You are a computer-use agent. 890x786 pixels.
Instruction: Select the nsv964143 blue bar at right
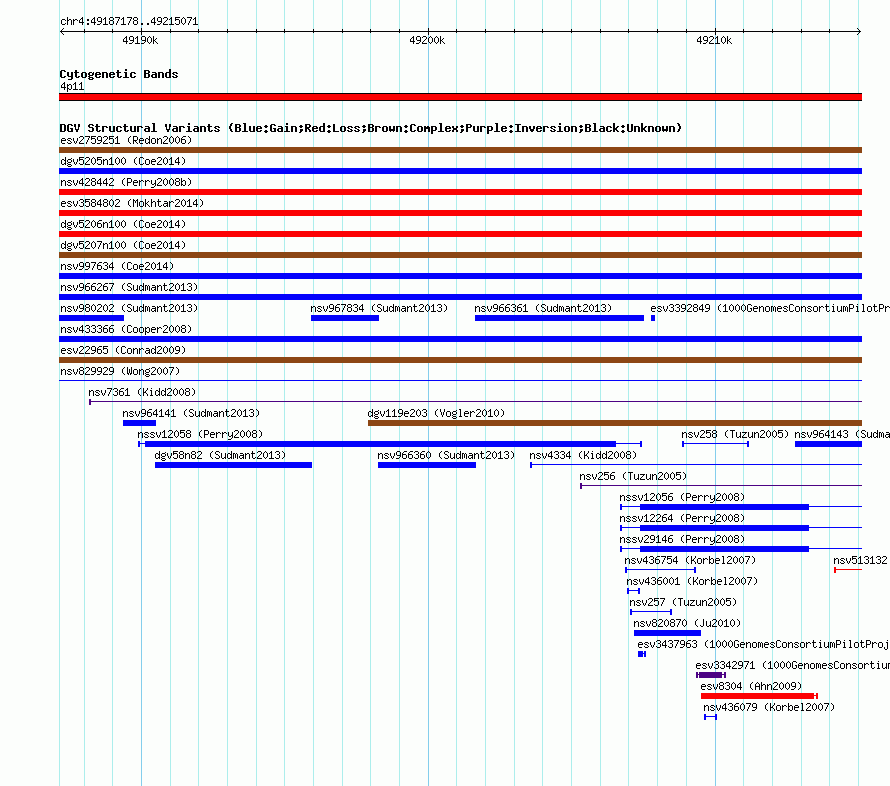click(x=828, y=444)
